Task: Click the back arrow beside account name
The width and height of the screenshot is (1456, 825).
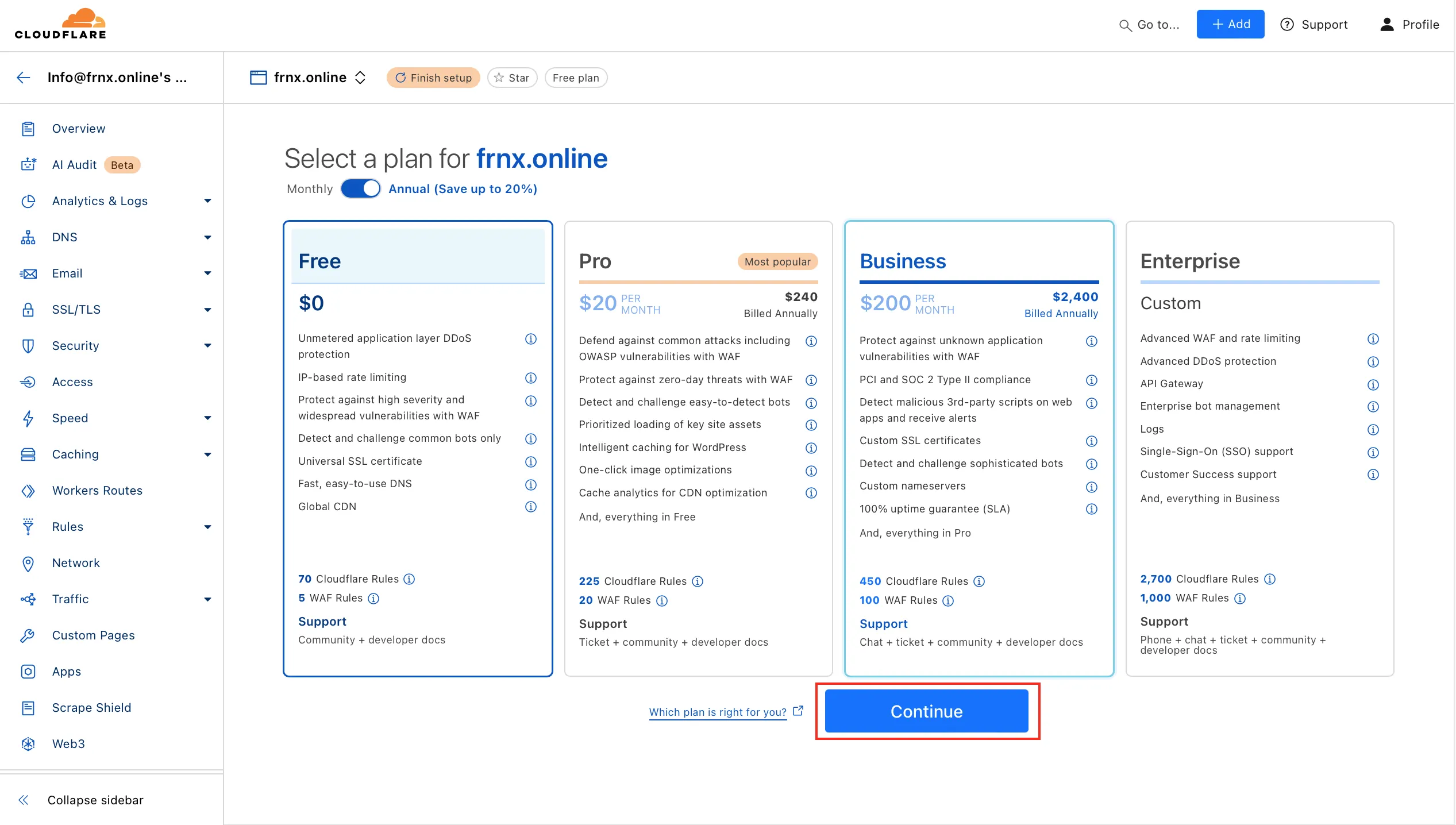Action: pos(24,78)
